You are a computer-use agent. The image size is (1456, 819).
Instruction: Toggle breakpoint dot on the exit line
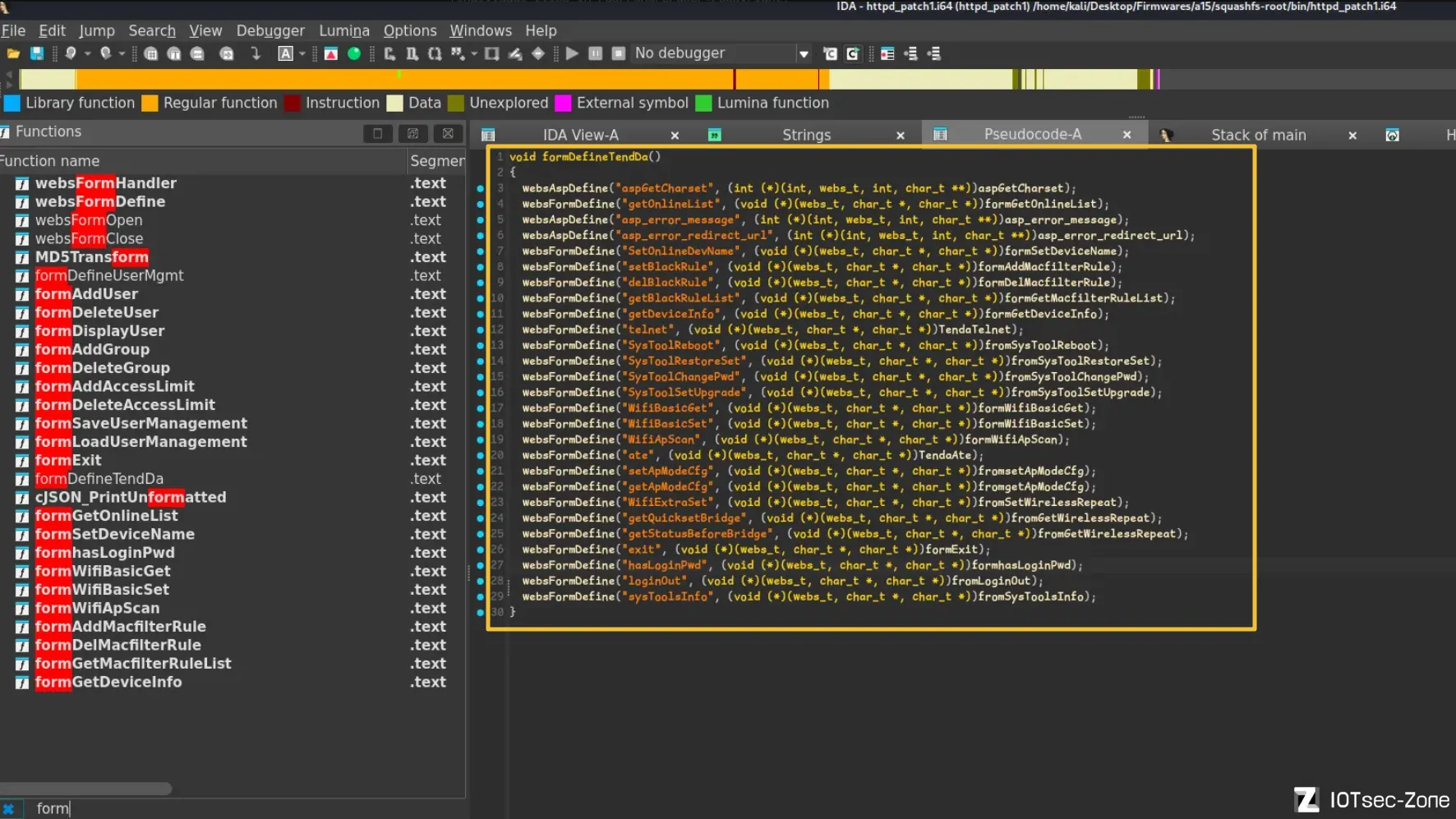coord(481,550)
